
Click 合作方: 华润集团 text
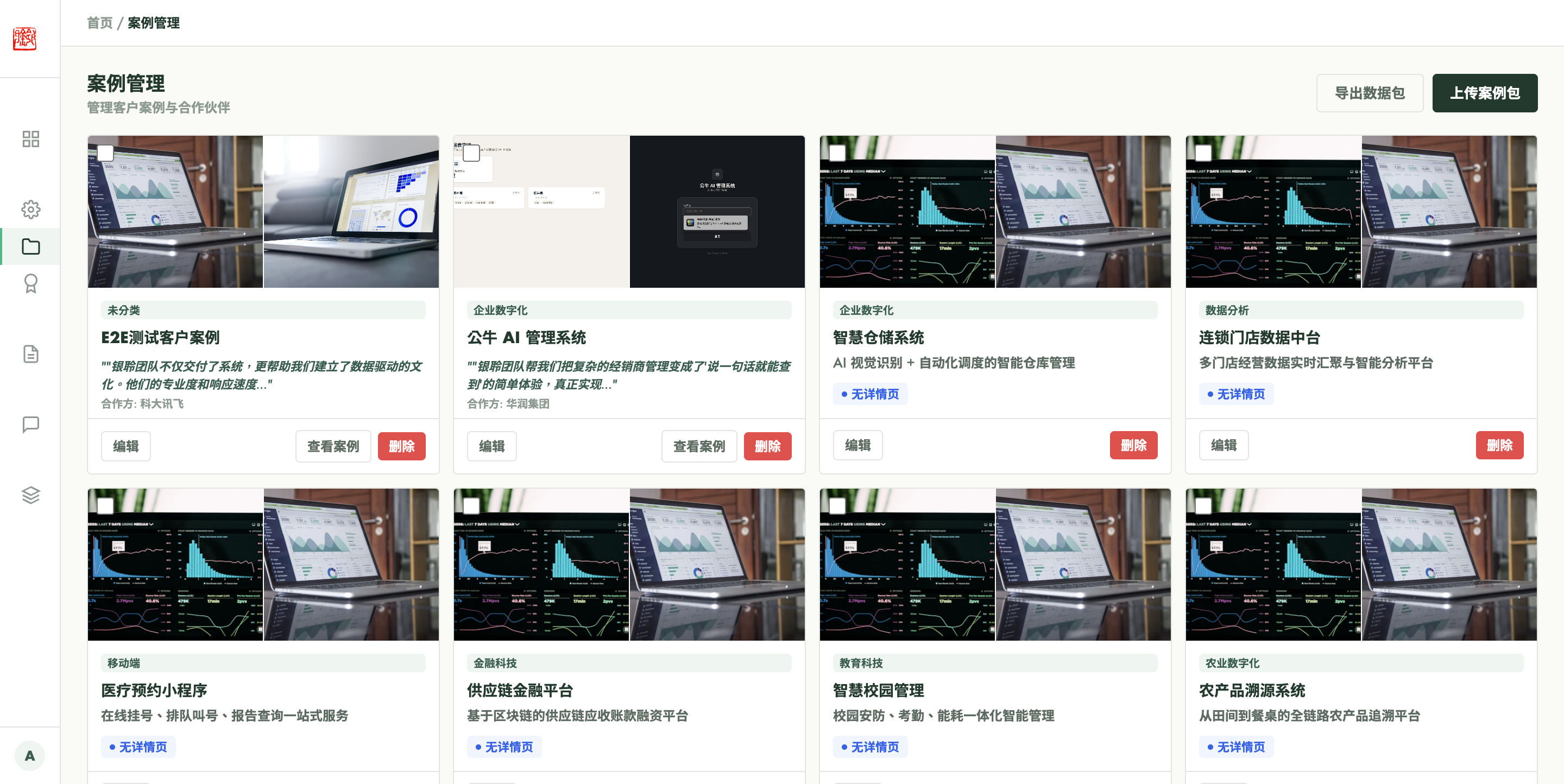click(x=509, y=403)
